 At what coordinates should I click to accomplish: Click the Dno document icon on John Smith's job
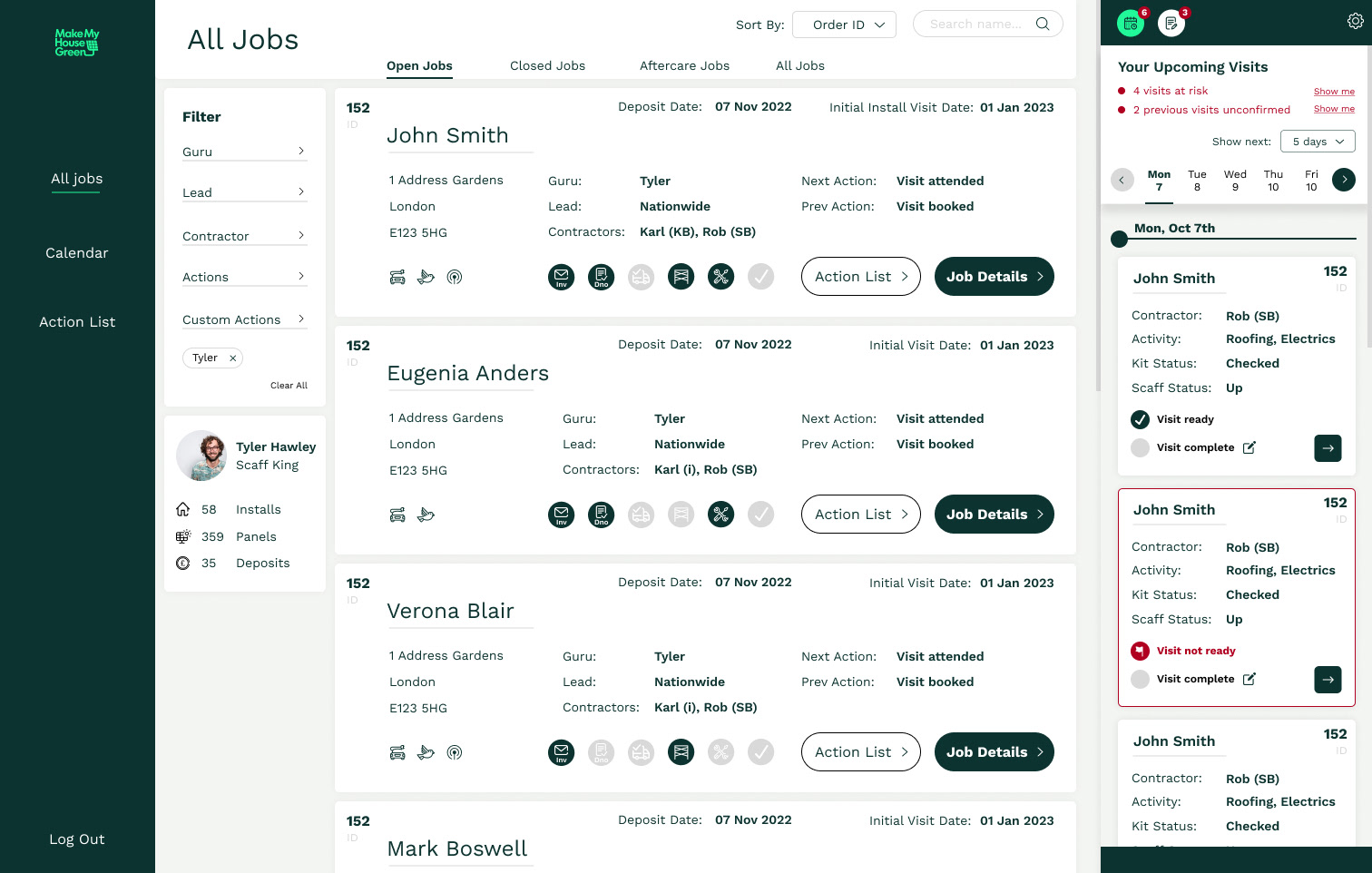(x=602, y=277)
